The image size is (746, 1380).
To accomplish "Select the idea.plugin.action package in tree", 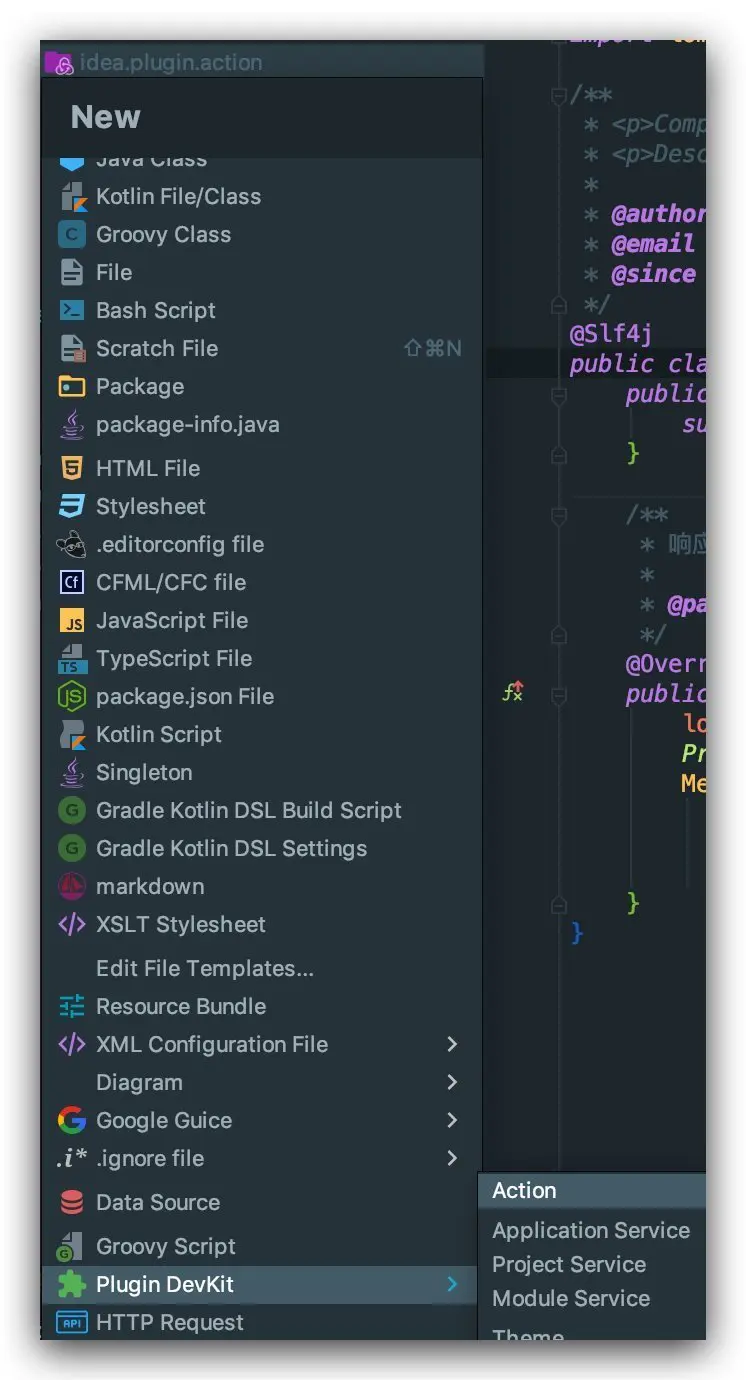I will (x=170, y=63).
